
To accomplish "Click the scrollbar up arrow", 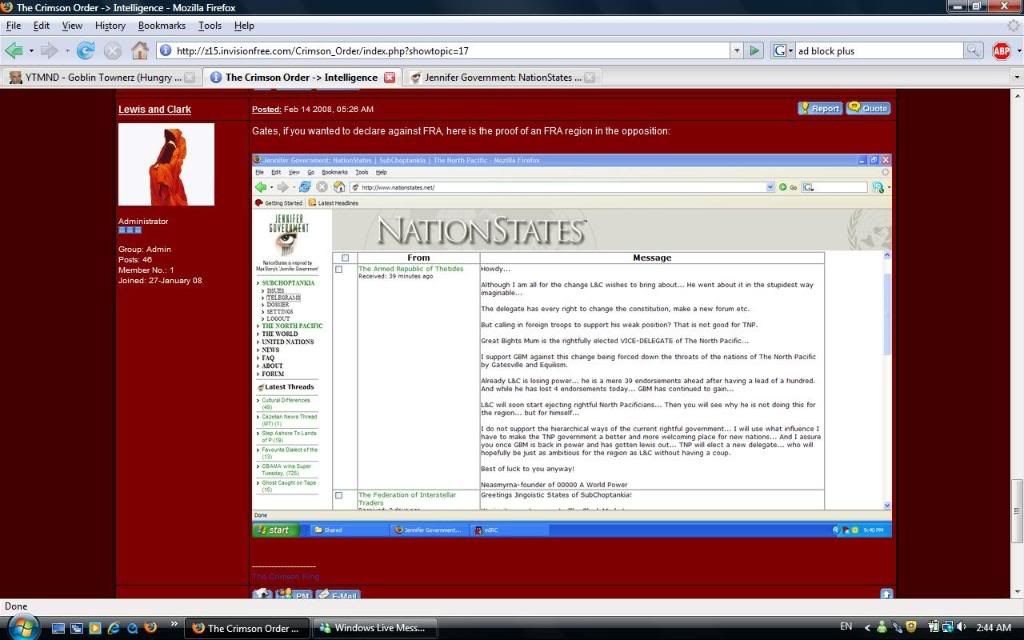I will click(1017, 95).
